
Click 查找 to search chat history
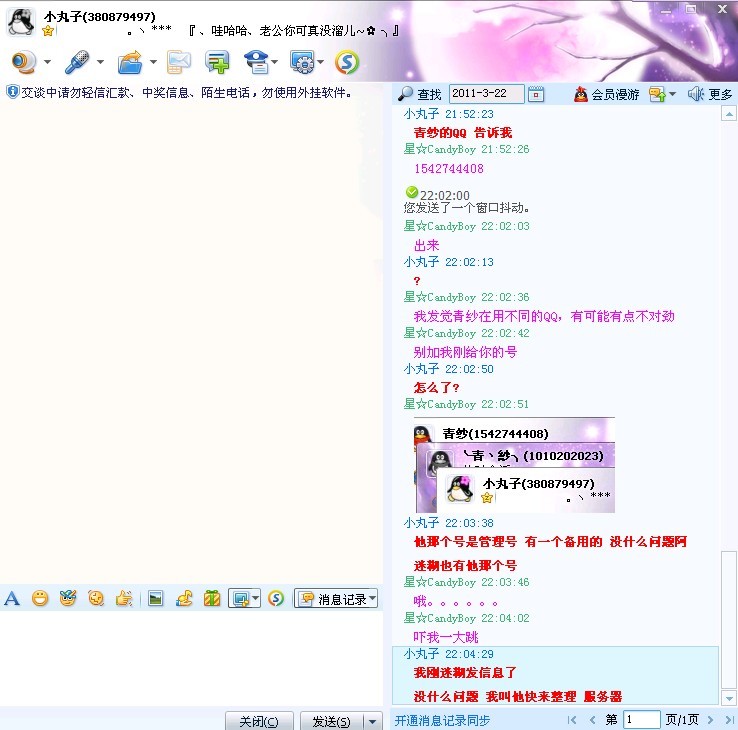[x=420, y=94]
